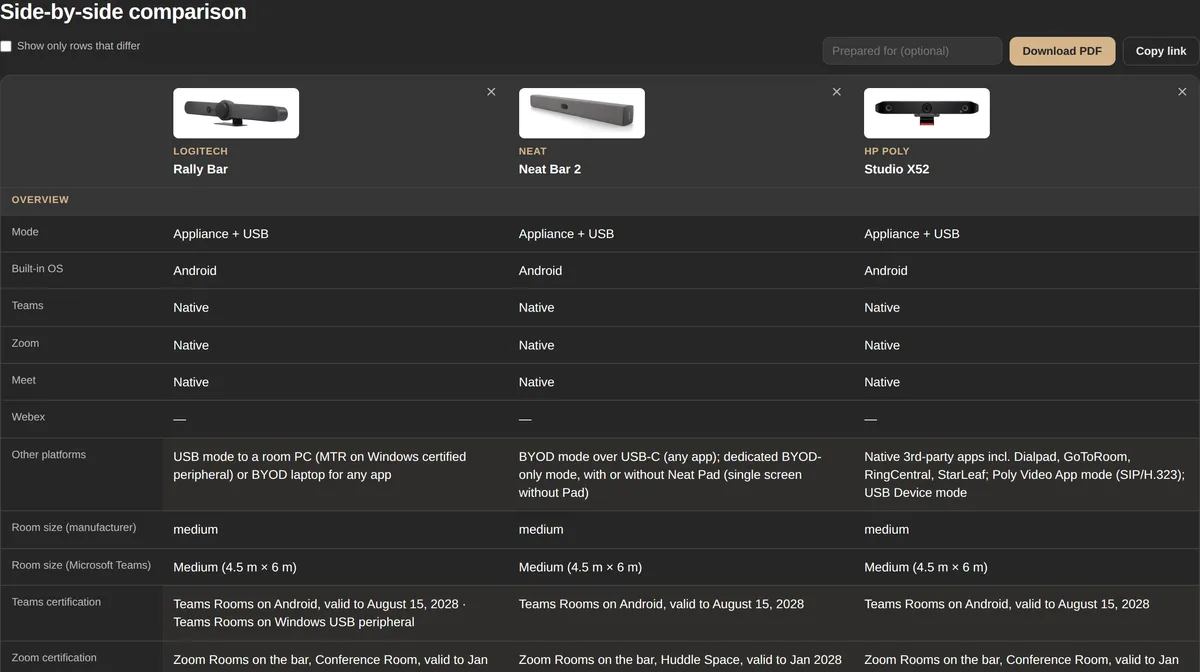Click the Rally Bar product name
Screen dimensions: 1200x672
[201, 169]
